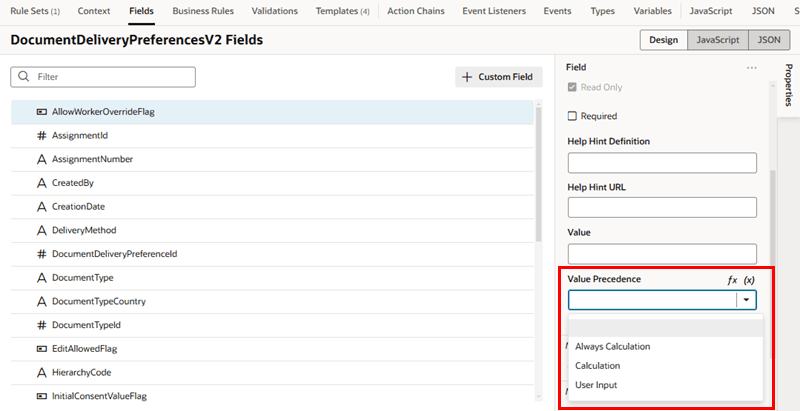800x411 pixels.
Task: Click the number icon beside AssignmentId
Action: coord(42,136)
